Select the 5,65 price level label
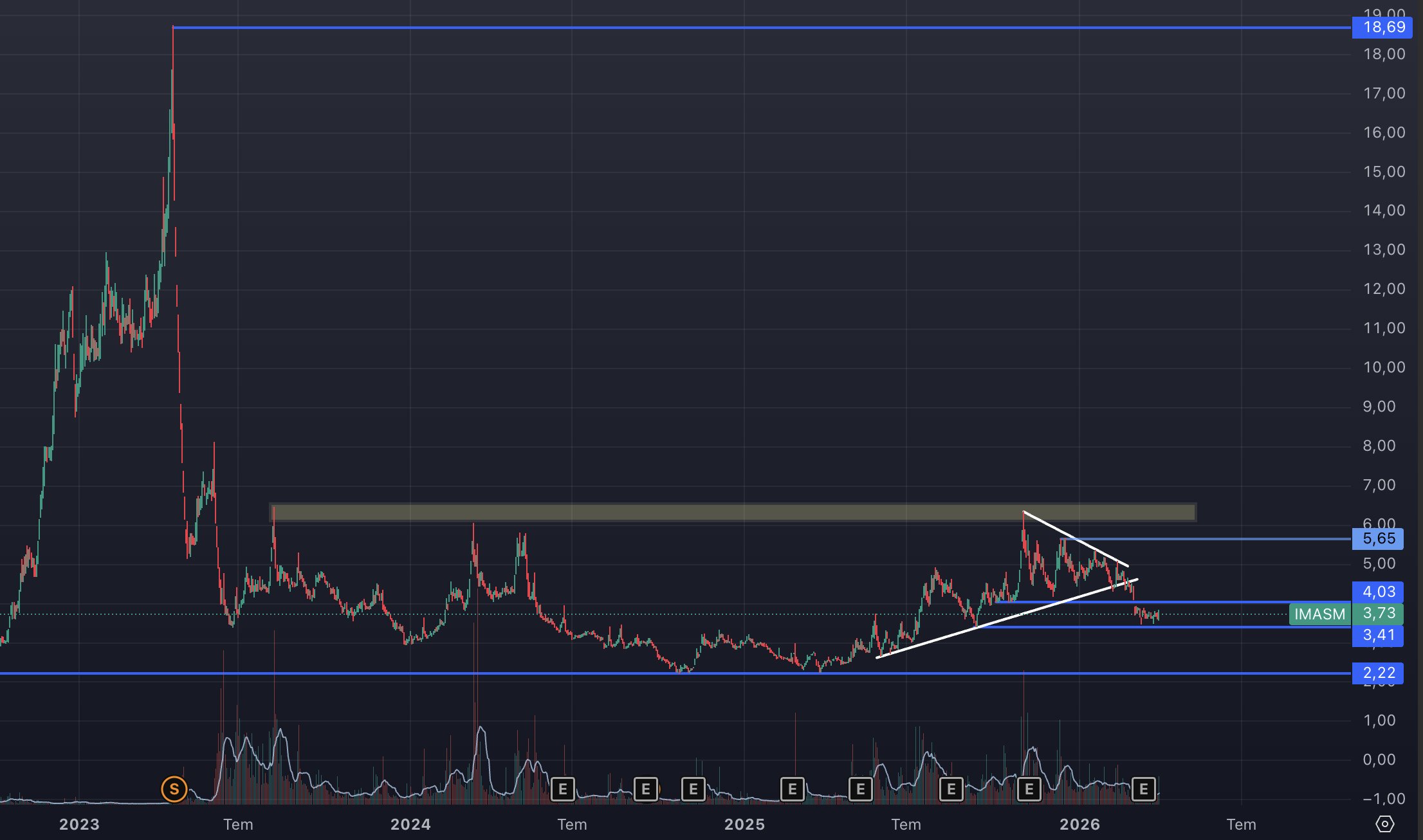This screenshot has width=1423, height=840. [x=1379, y=538]
